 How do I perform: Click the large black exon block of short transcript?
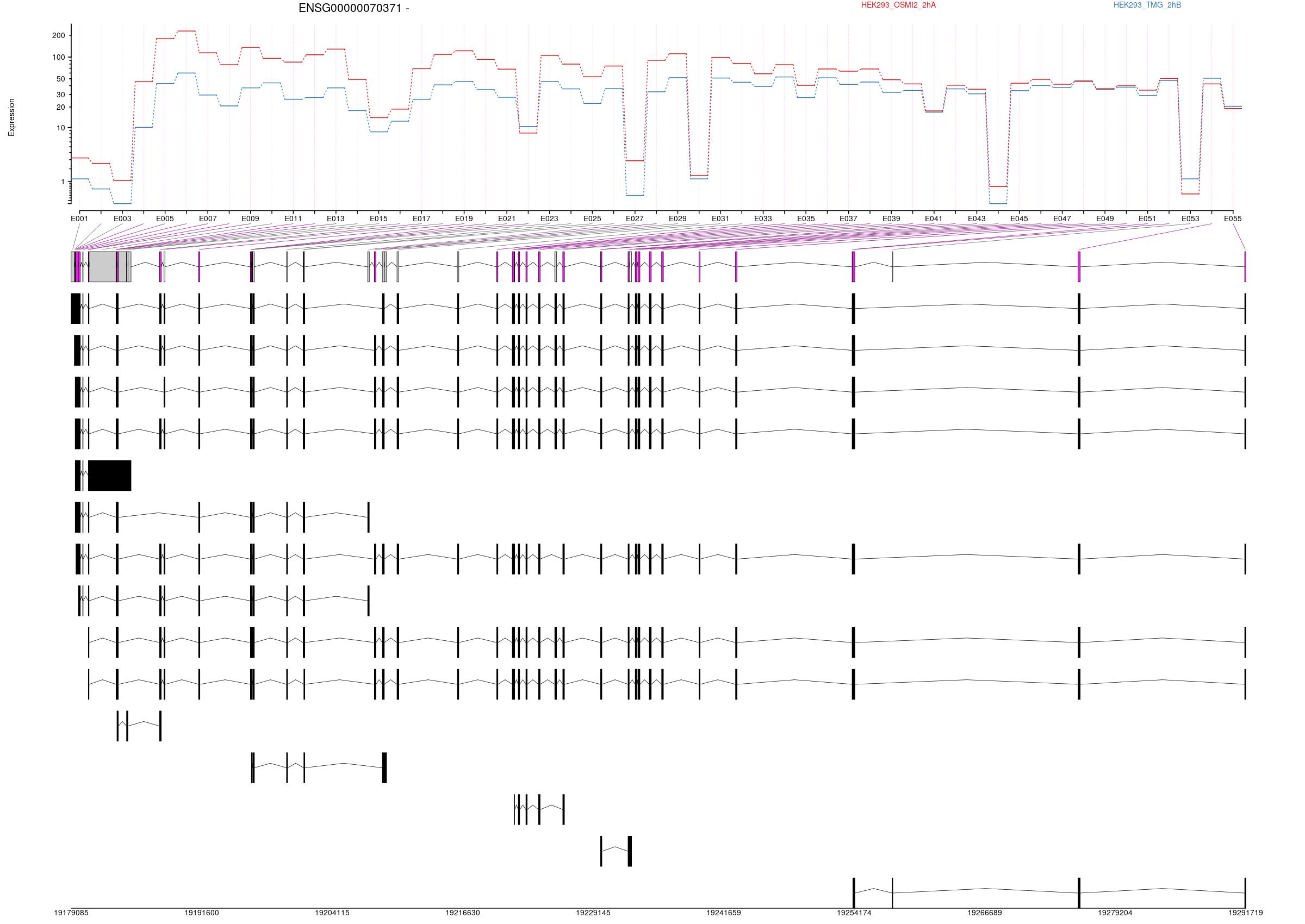(x=110, y=476)
